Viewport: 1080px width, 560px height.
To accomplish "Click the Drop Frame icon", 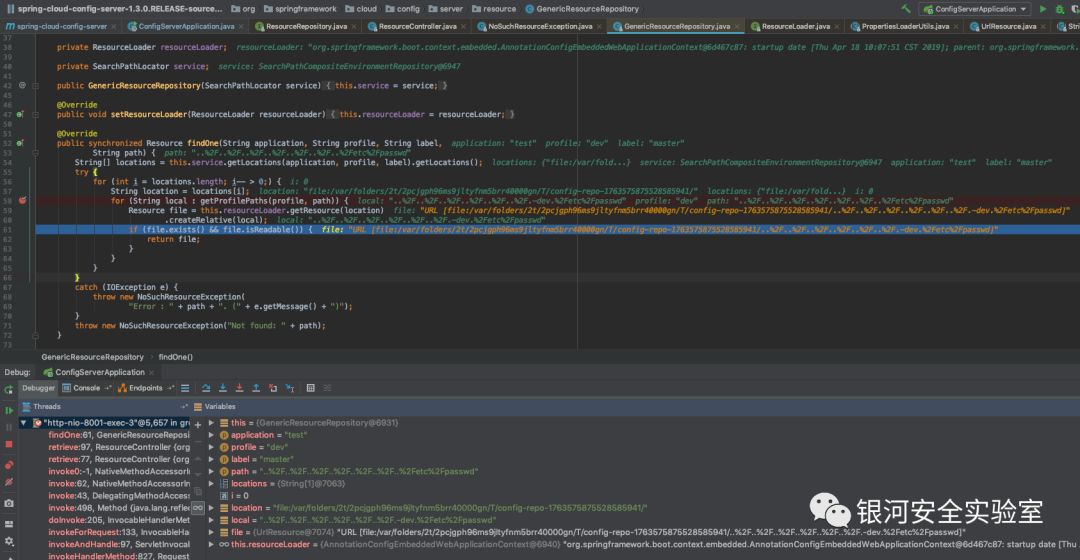I will click(x=273, y=388).
